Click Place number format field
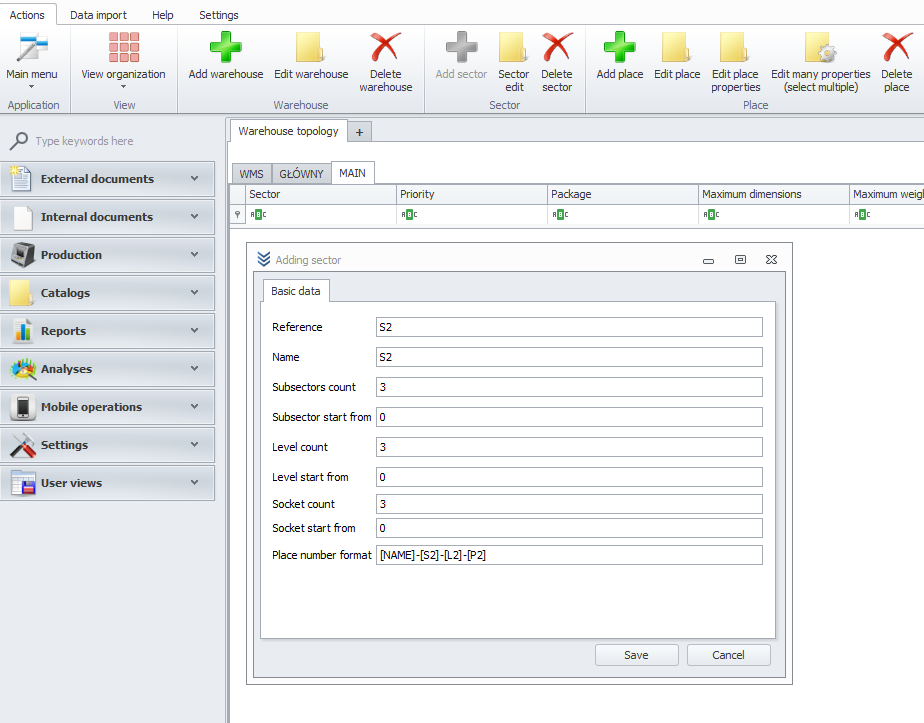924x723 pixels. (x=569, y=555)
